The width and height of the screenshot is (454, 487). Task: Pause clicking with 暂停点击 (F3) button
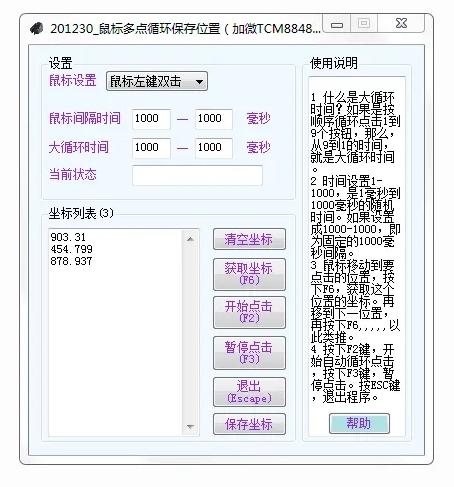(x=249, y=353)
